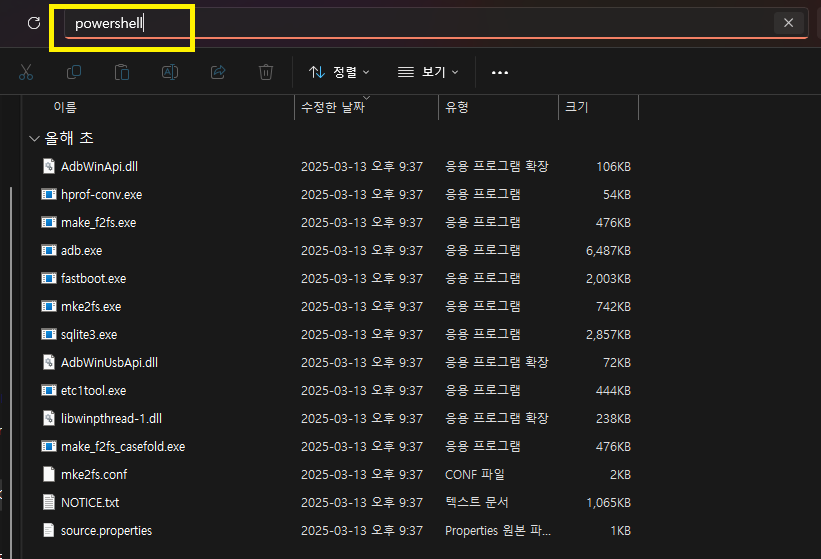This screenshot has height=559, width=821.
Task: Click the mke2fs.conf file name
Action: (x=94, y=475)
